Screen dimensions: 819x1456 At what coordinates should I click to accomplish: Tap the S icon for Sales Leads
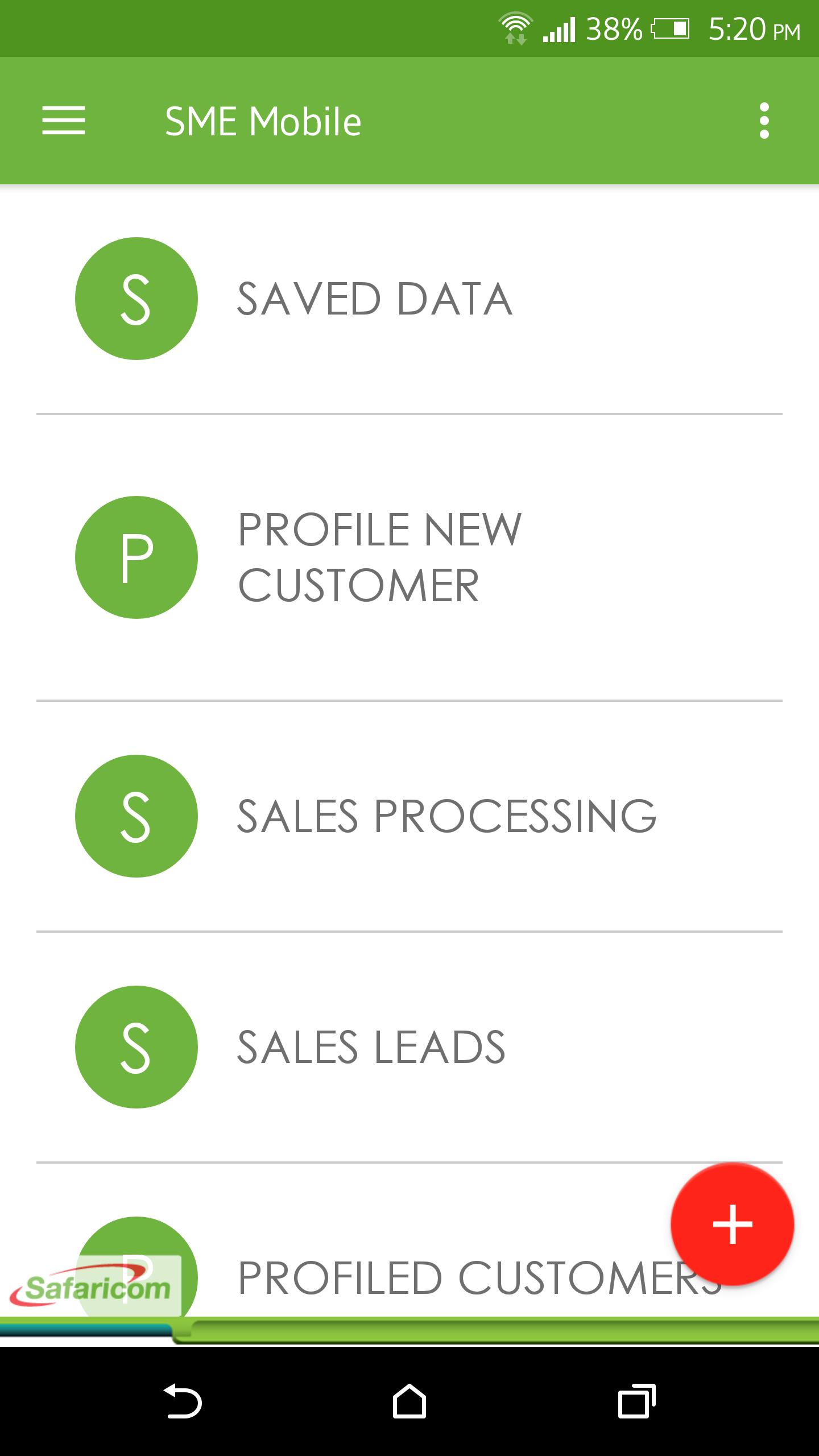[136, 1047]
